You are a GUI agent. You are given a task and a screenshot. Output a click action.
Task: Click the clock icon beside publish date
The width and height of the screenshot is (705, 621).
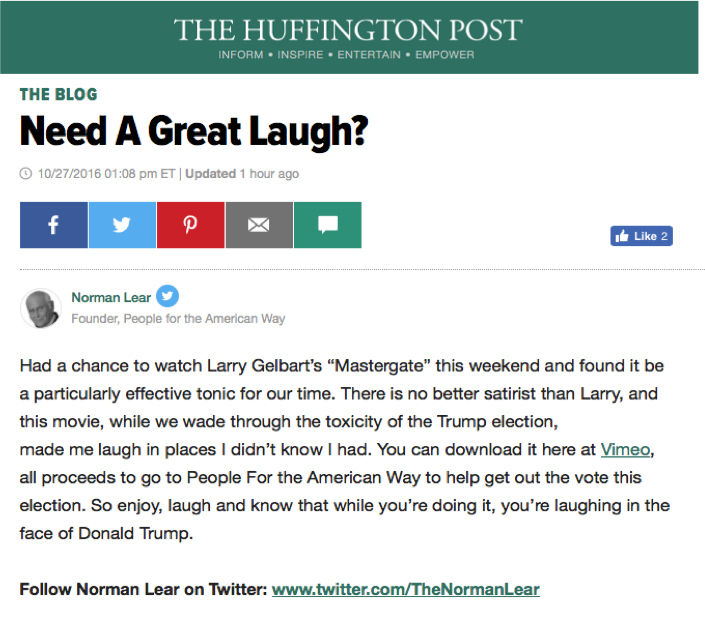point(26,174)
